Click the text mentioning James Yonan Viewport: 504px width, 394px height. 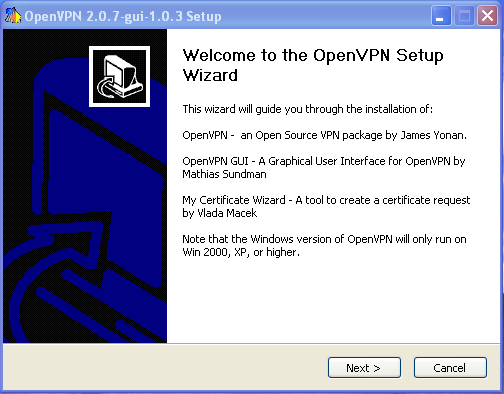[325, 135]
